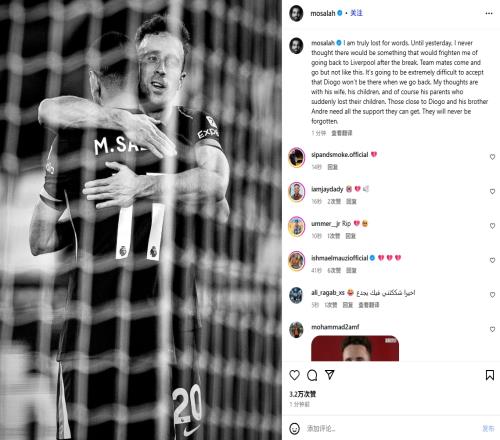Like the iamjaydady comment
The height and width of the screenshot is (440, 500).
tap(492, 191)
